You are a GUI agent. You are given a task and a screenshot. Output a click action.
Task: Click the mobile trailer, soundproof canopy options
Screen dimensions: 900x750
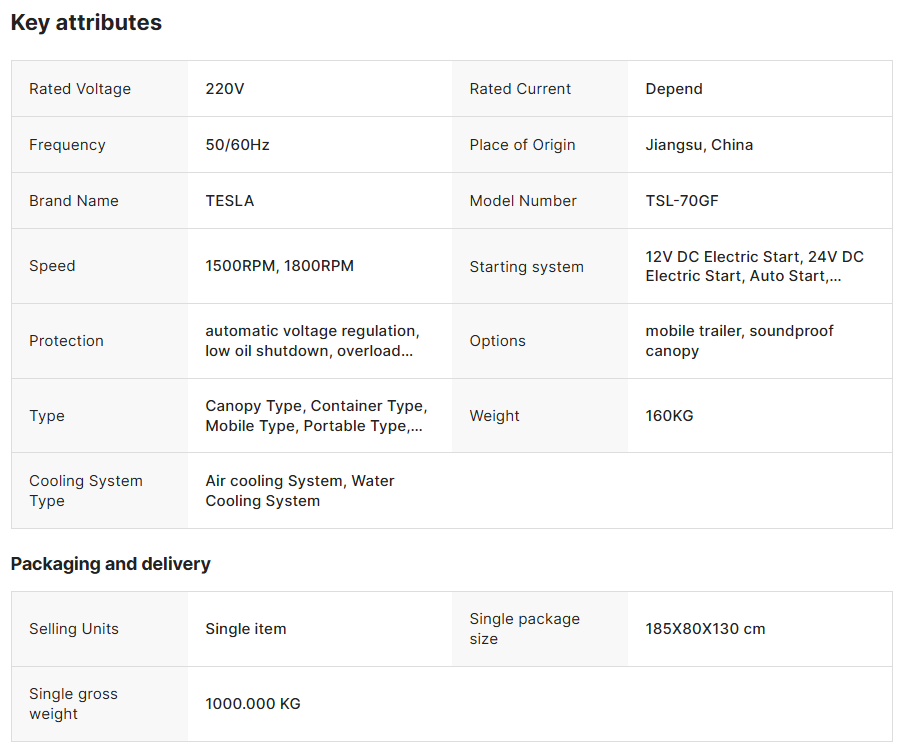(x=739, y=341)
